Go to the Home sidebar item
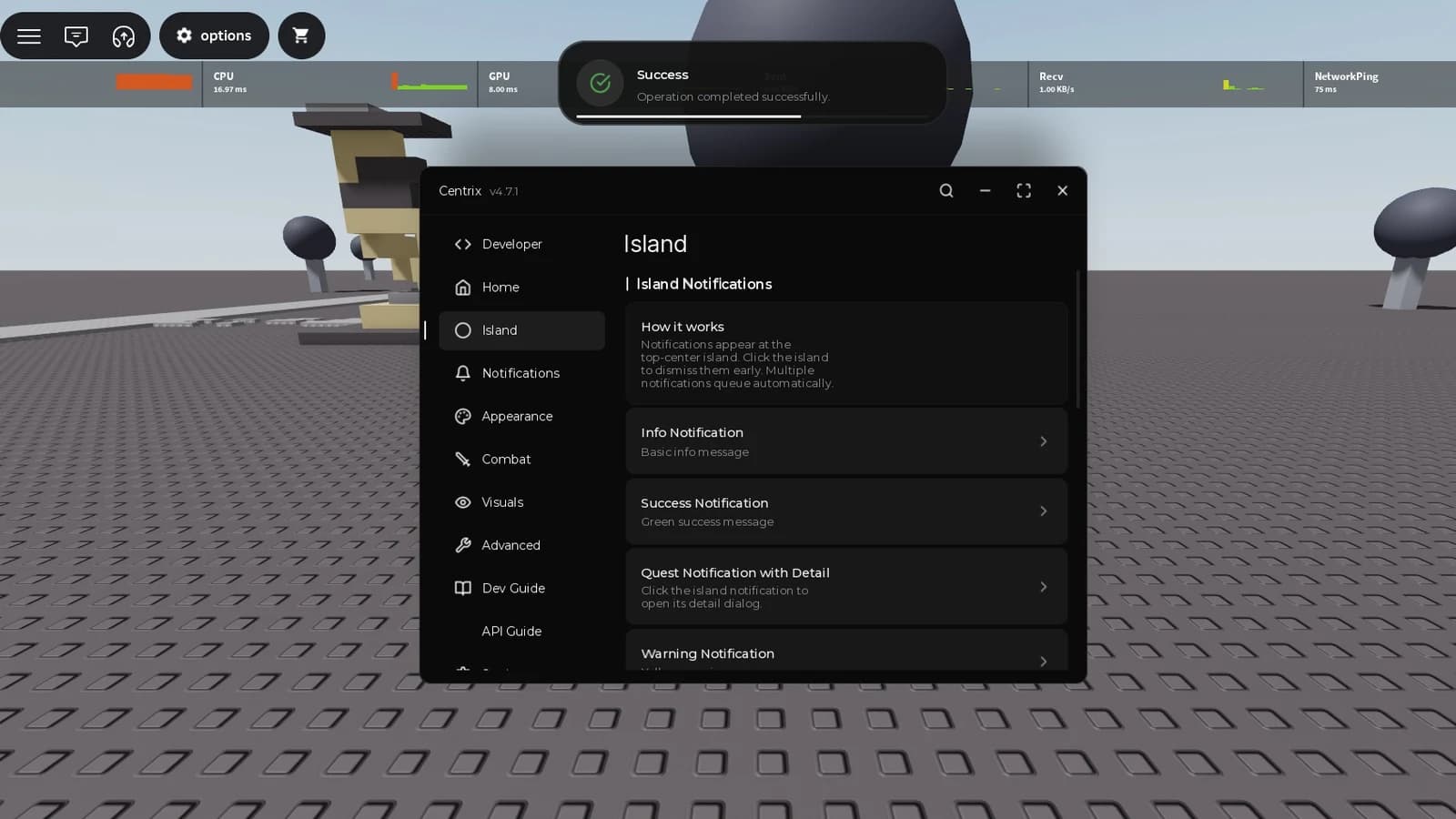The width and height of the screenshot is (1456, 819). point(521,287)
